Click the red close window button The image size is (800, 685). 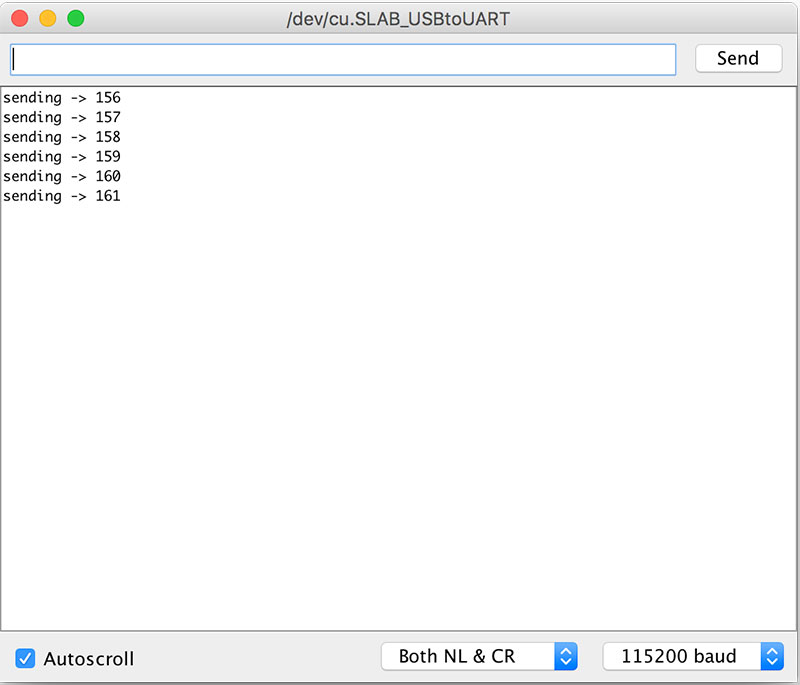tap(20, 19)
